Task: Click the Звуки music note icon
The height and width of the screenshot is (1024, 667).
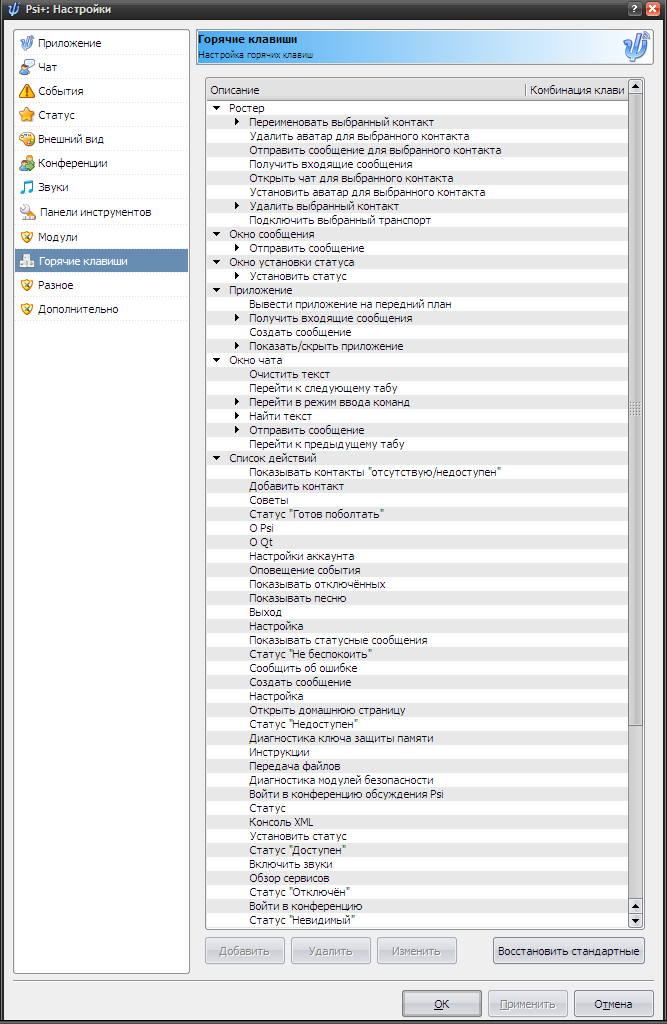Action: point(27,187)
